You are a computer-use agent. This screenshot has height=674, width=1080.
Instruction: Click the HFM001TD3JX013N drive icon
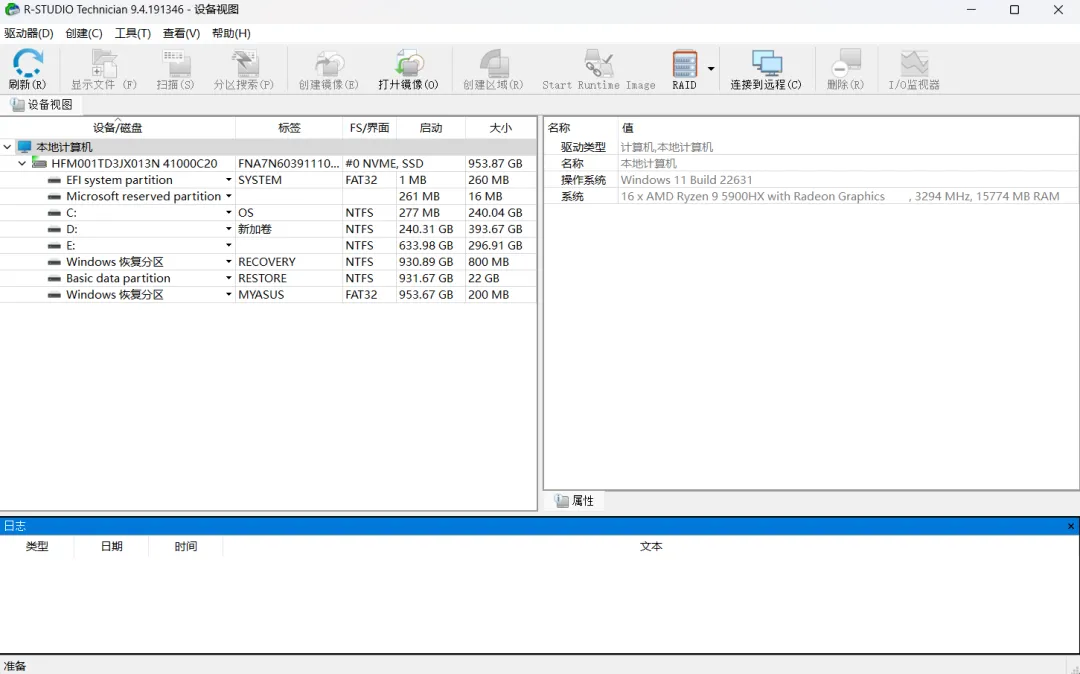(x=40, y=163)
